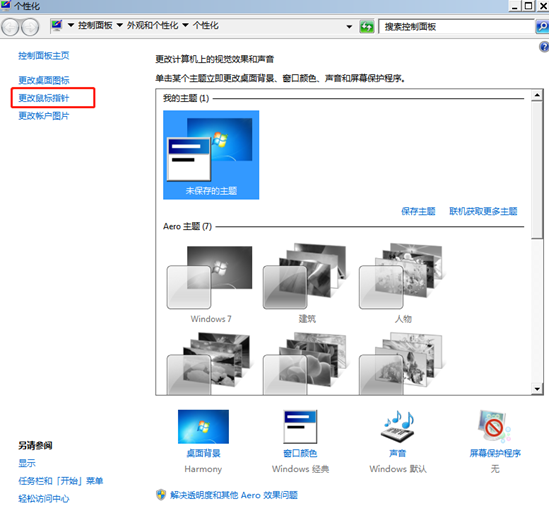Click 解决透明度和其他 Aero 效果问题 link

234,495
